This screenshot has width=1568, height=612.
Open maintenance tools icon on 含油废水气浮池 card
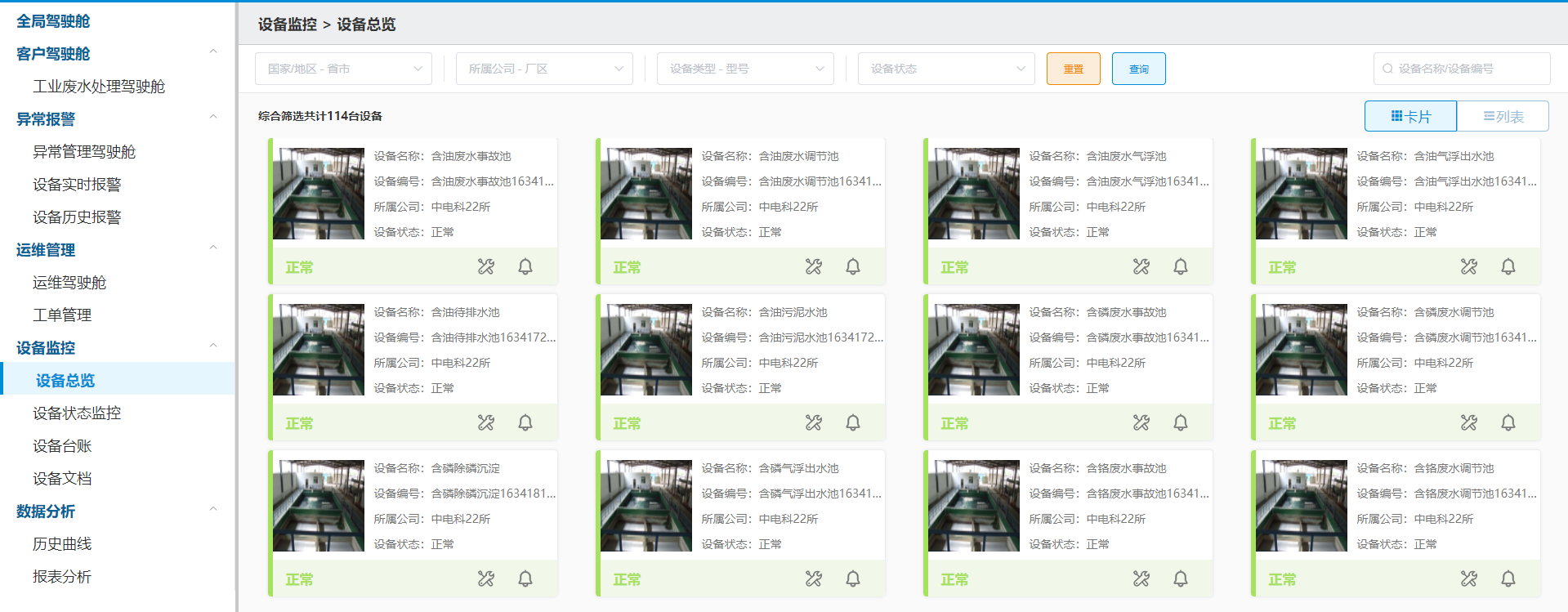[x=1141, y=266]
